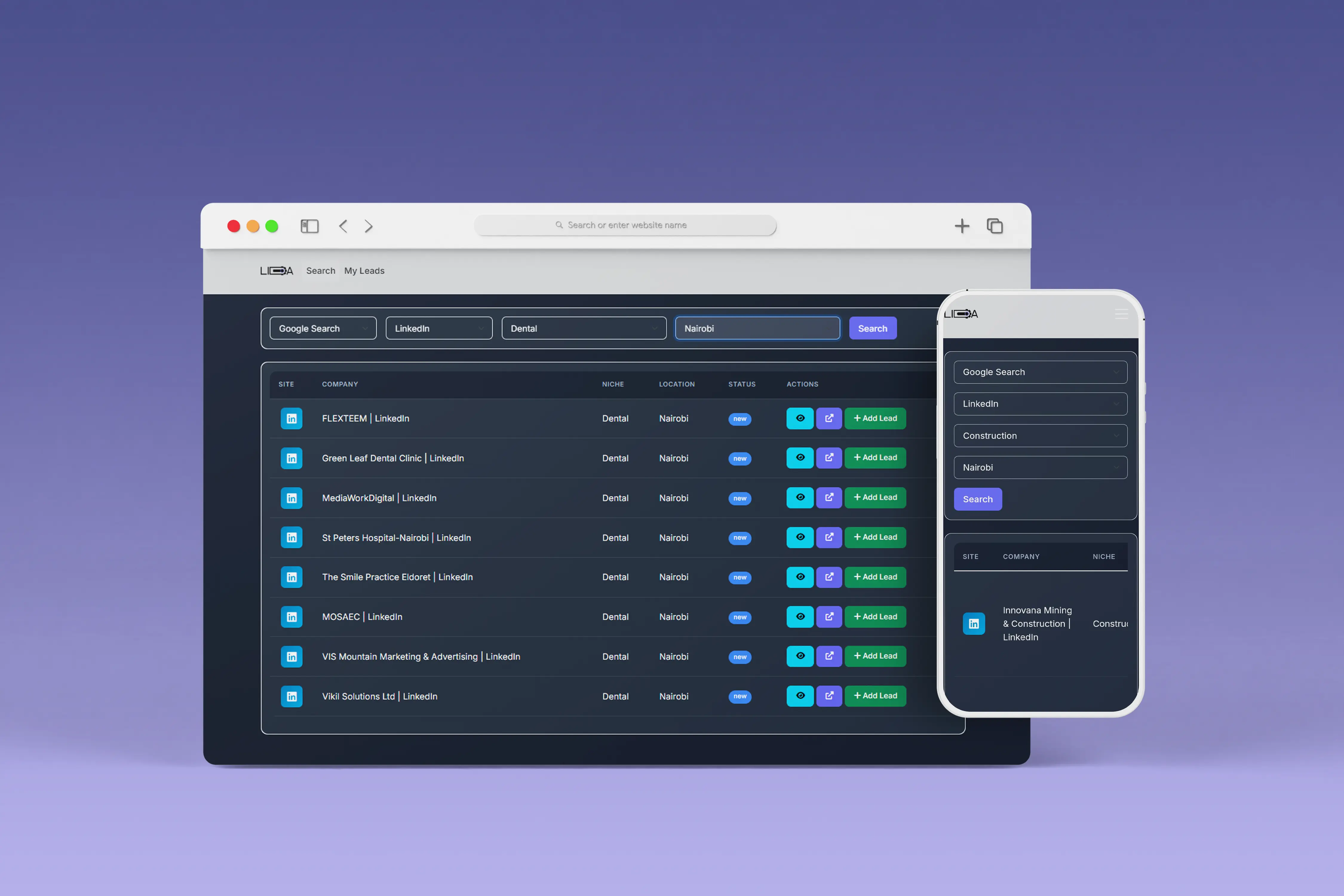Open the hamburger menu on the mobile view
Screen dimensions: 1344x896
tap(1121, 314)
